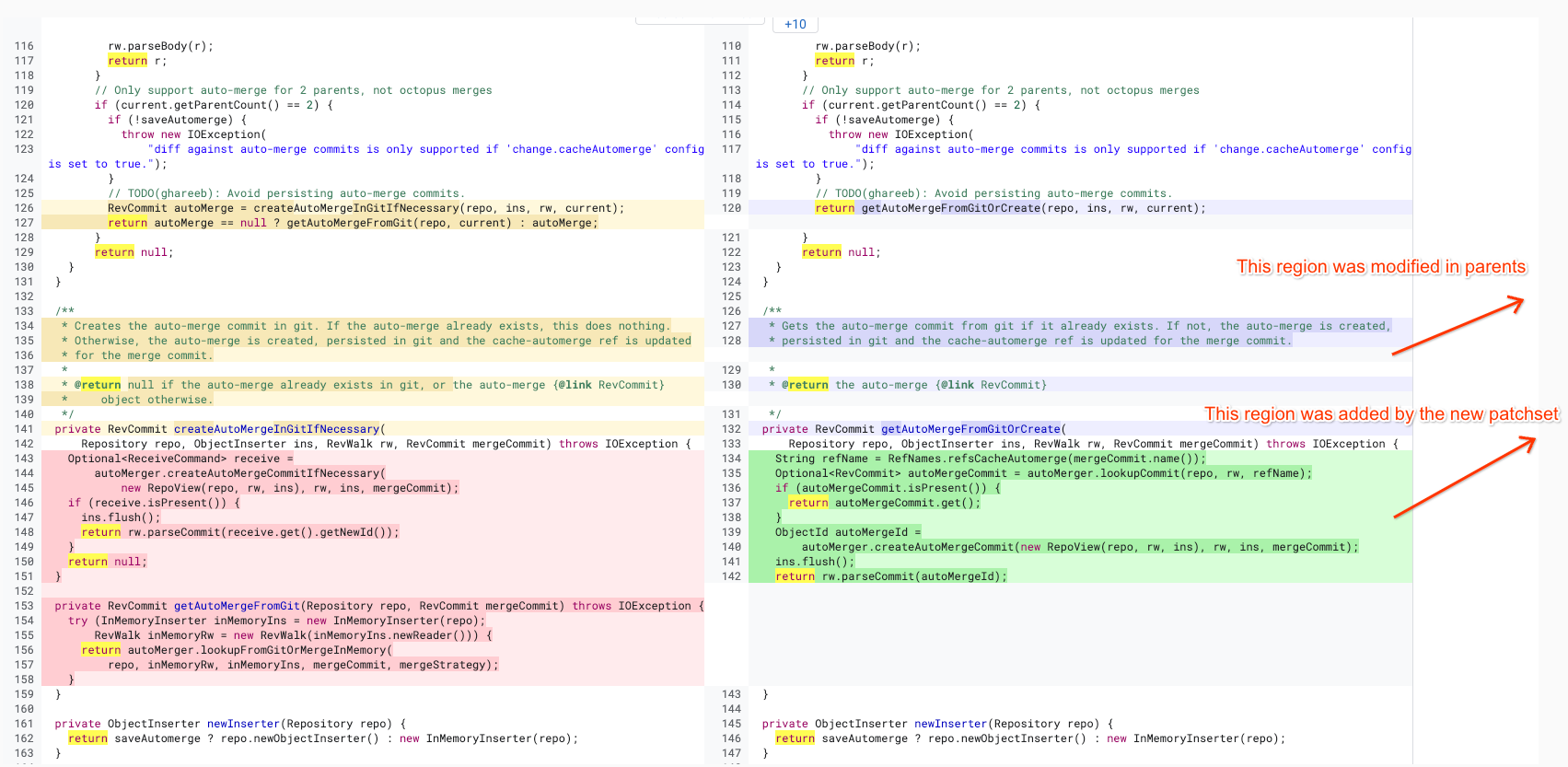Click right-side line number 142
Screen dimensions: 1568x767
click(x=731, y=576)
